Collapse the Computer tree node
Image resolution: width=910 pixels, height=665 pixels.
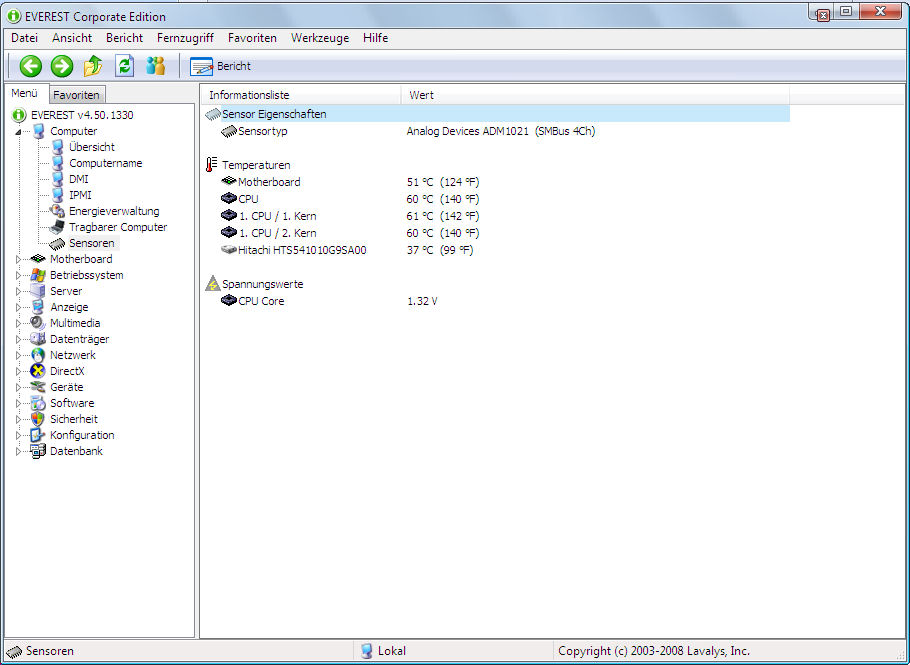(18, 132)
